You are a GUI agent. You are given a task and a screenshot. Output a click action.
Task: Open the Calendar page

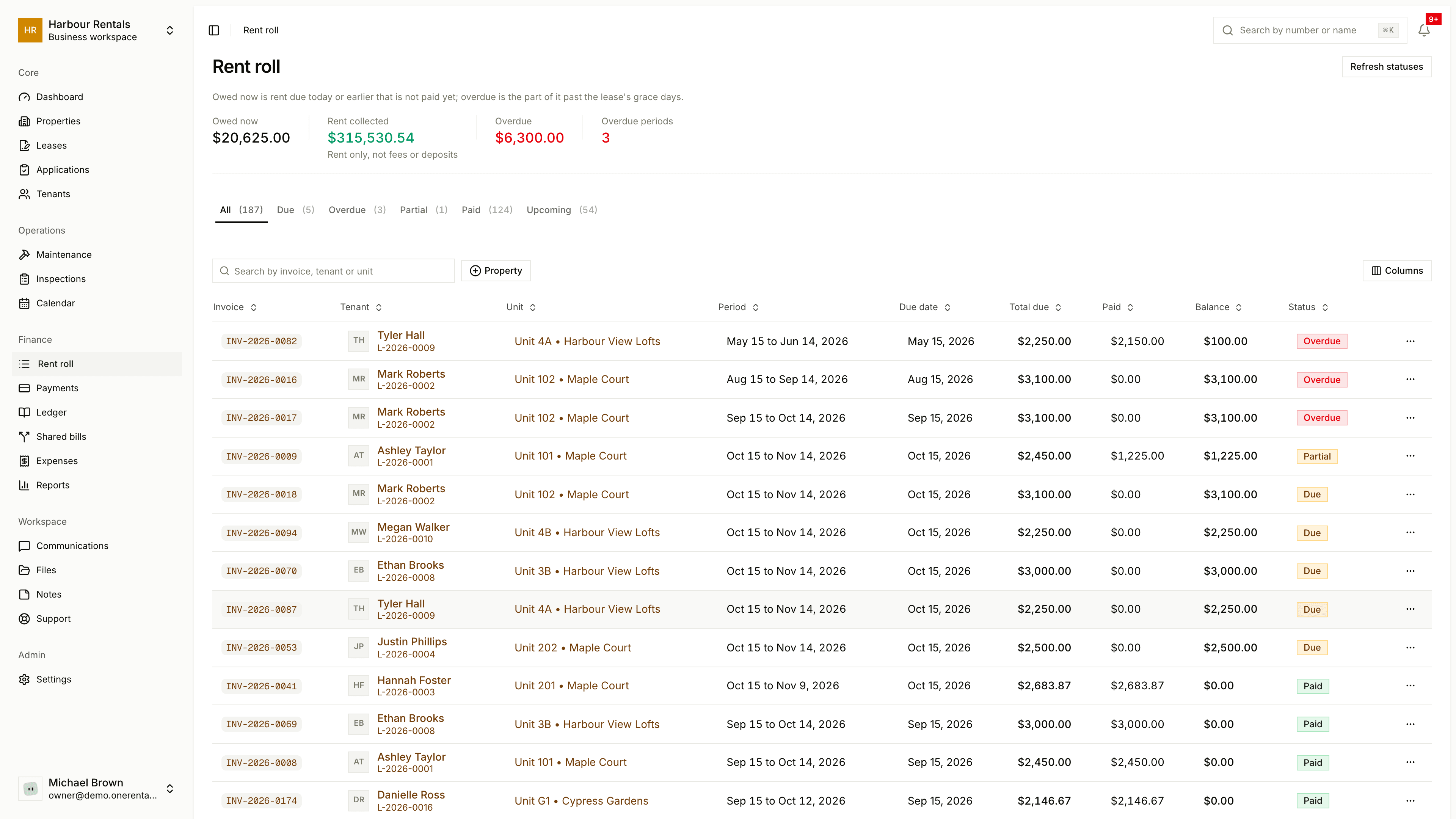pyautogui.click(x=97, y=303)
